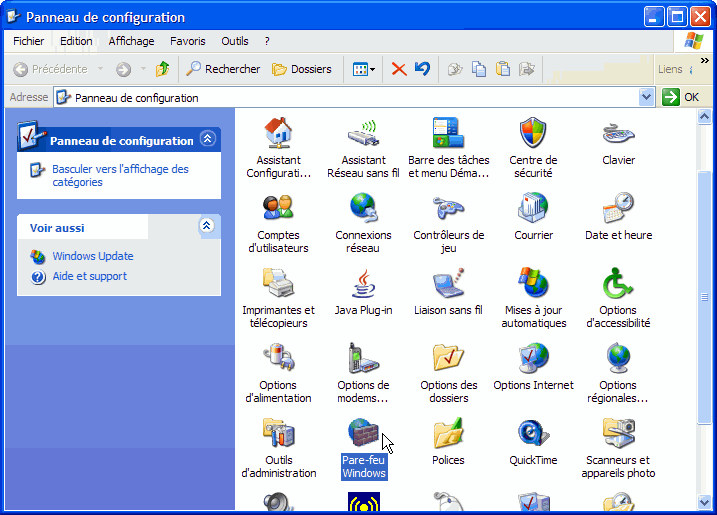The height and width of the screenshot is (515, 717).
Task: Collapse the Panneau de configuration side panel
Action: (208, 139)
